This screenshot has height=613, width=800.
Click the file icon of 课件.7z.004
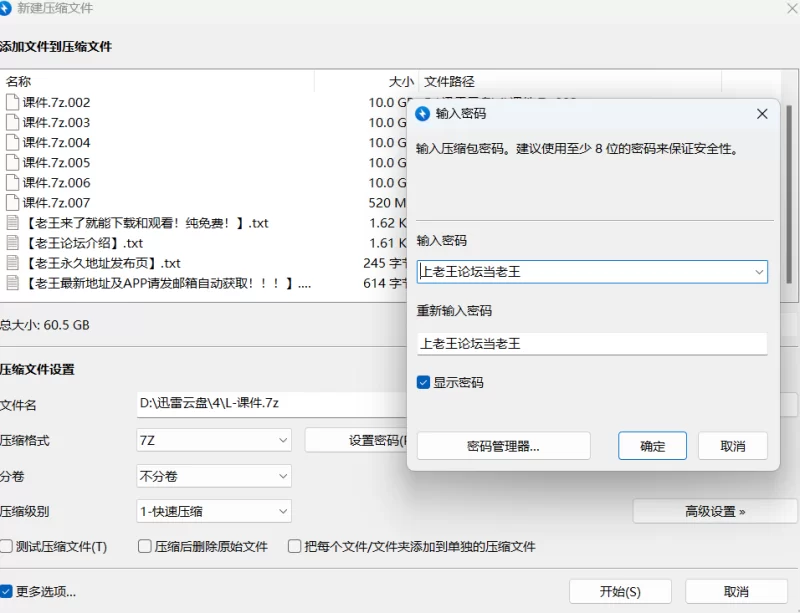tap(12, 142)
